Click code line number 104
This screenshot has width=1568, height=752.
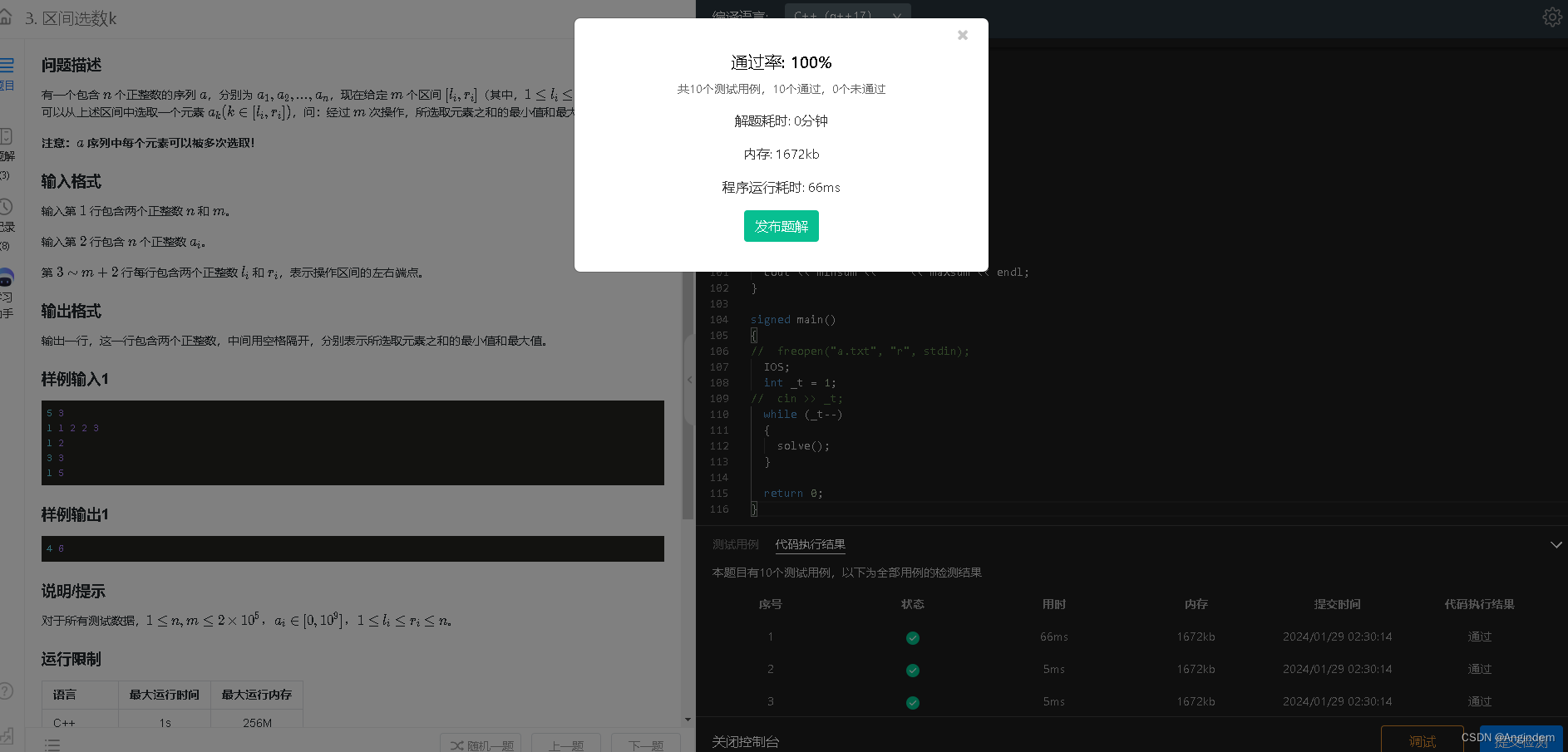[718, 320]
